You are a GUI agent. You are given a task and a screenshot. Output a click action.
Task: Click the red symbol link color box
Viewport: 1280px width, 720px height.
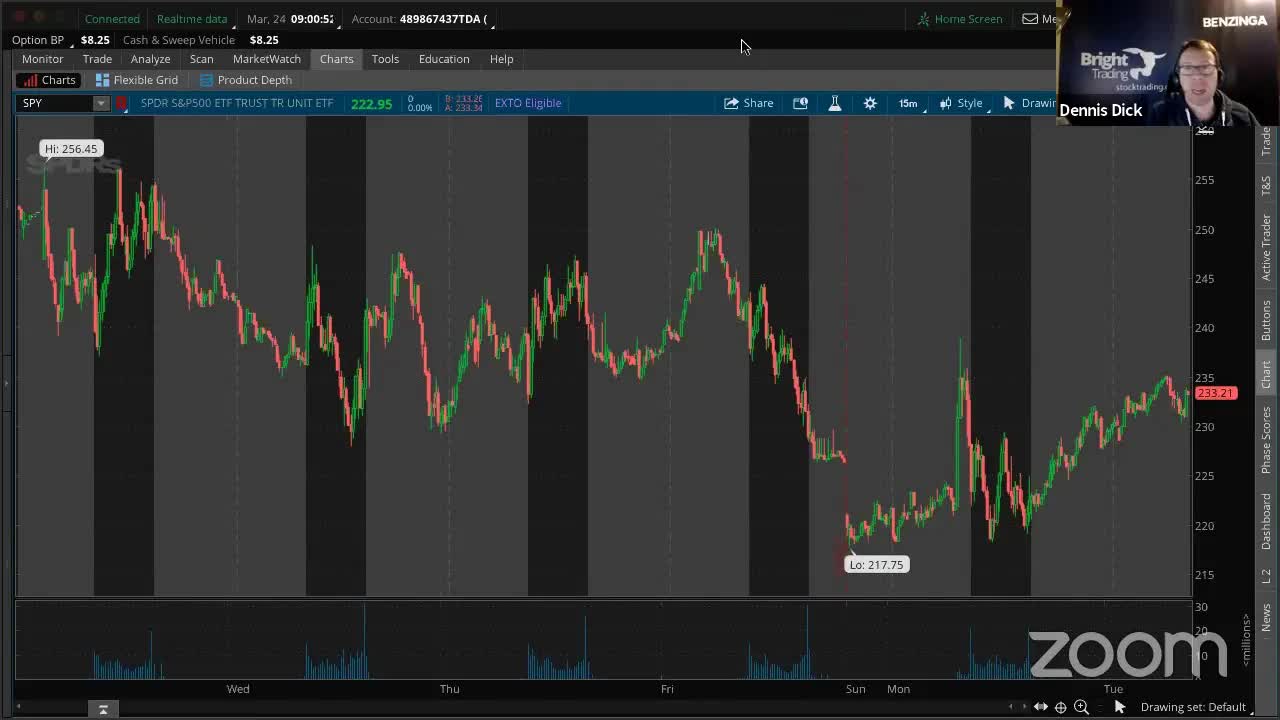click(x=122, y=103)
